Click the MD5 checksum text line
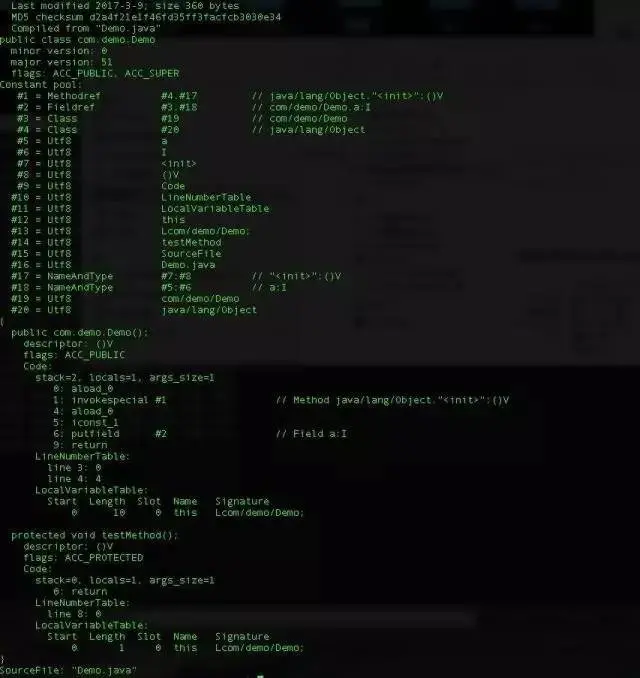Viewport: 640px width, 678px height. 146,17
